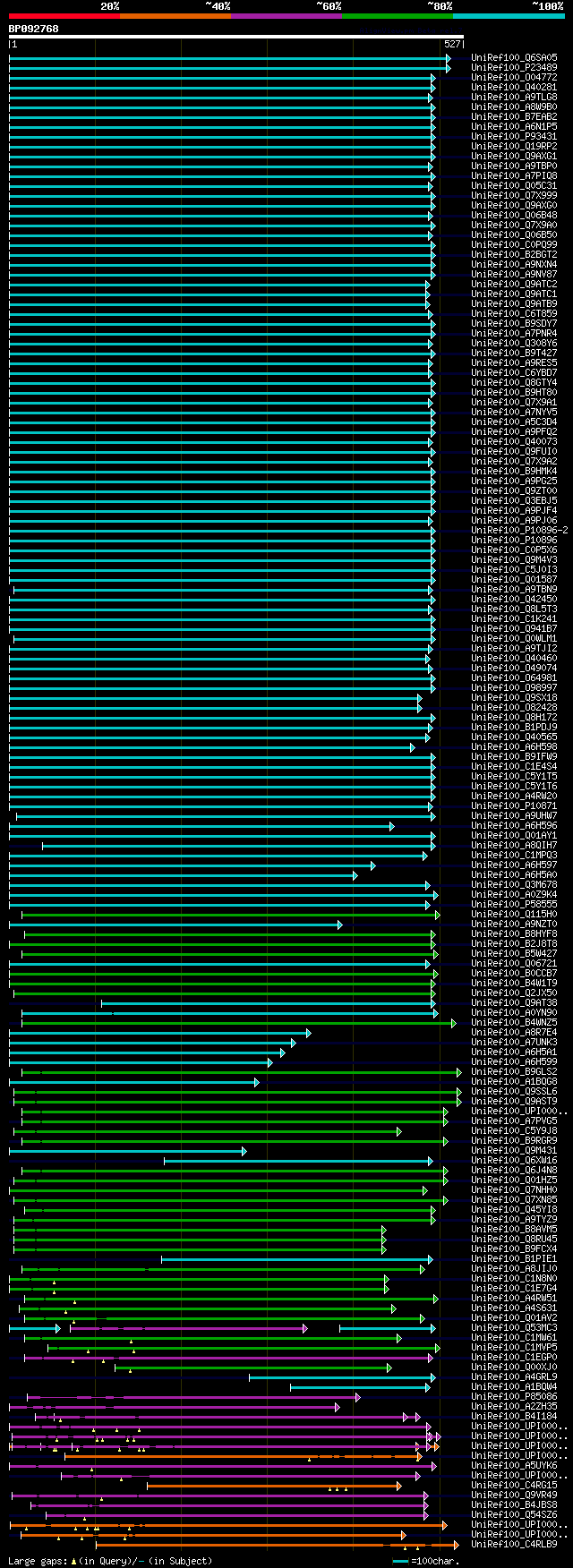Click the UniRef100_B5W427 label
Viewport: 573px width, 1568px height.
(x=514, y=954)
